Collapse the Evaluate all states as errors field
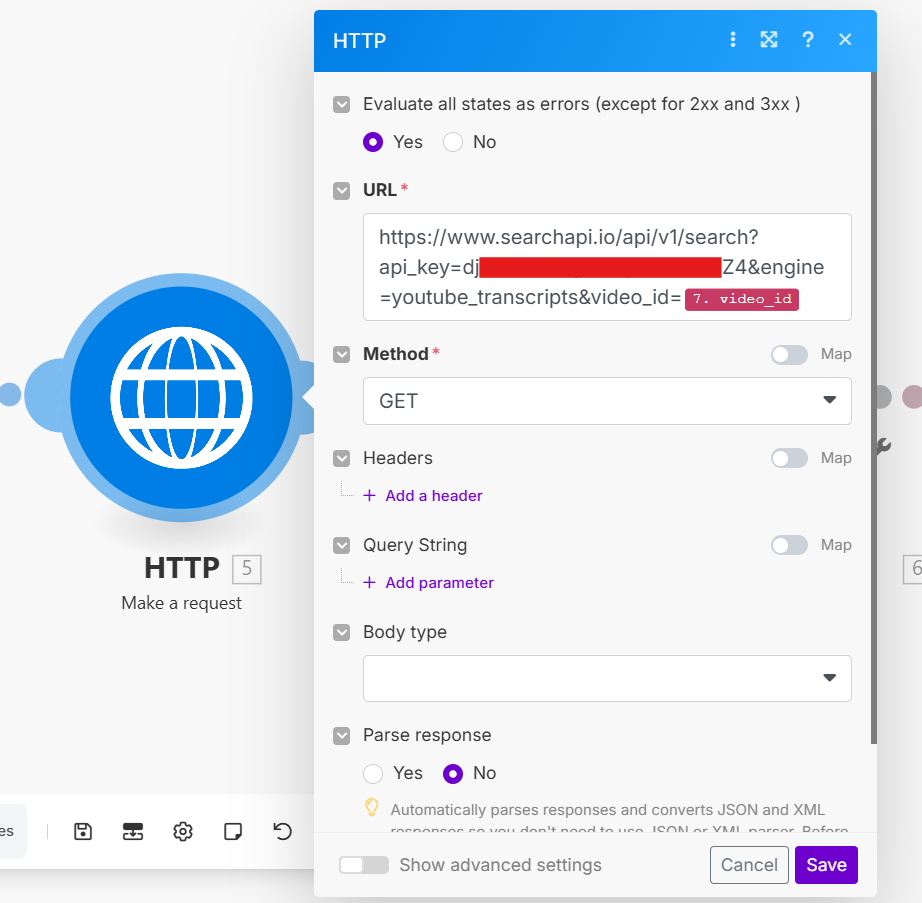The height and width of the screenshot is (903, 922). point(342,105)
